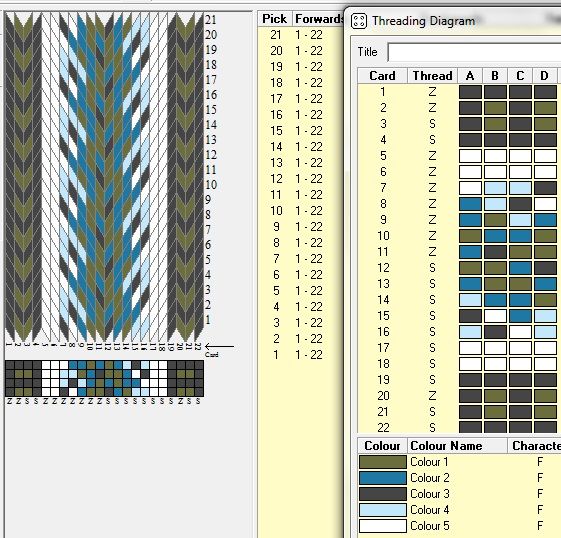Click hole A cell of card 8
Viewport: 561px width, 538px height.
470,204
